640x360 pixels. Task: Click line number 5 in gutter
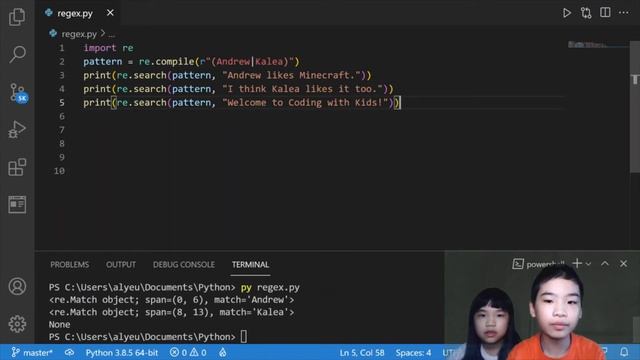(x=62, y=102)
